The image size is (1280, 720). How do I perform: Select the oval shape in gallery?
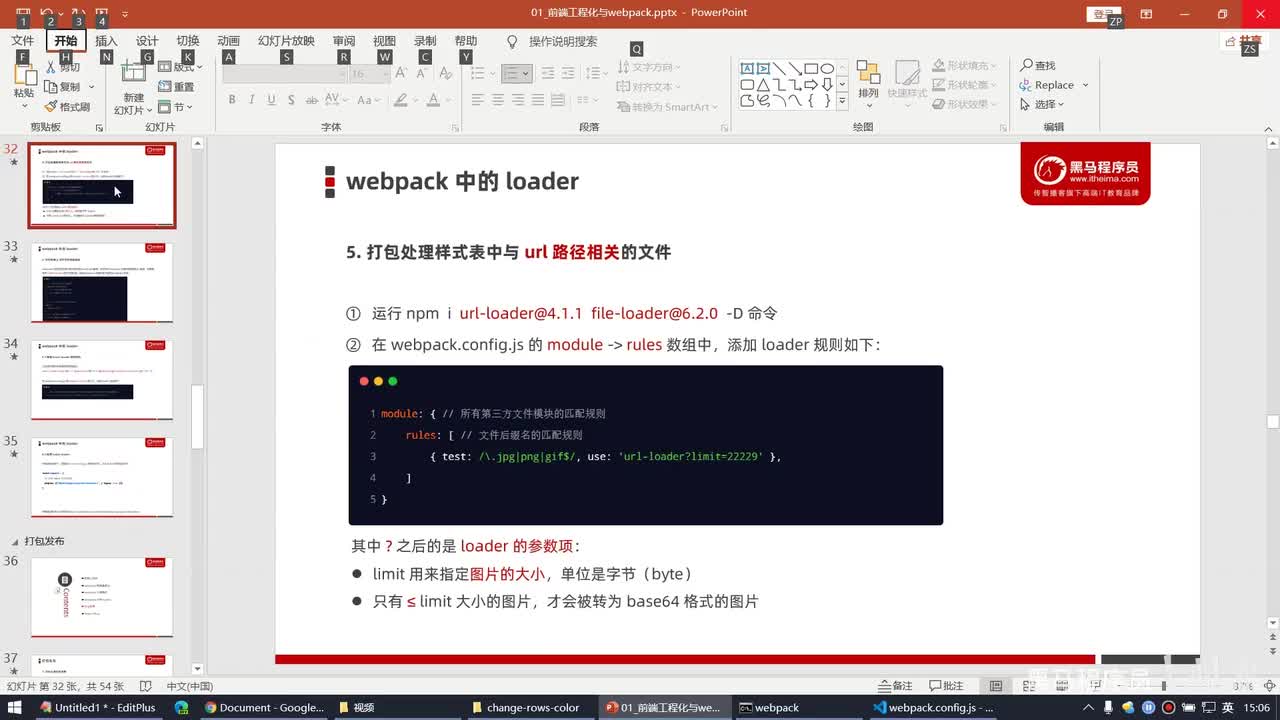point(827,69)
